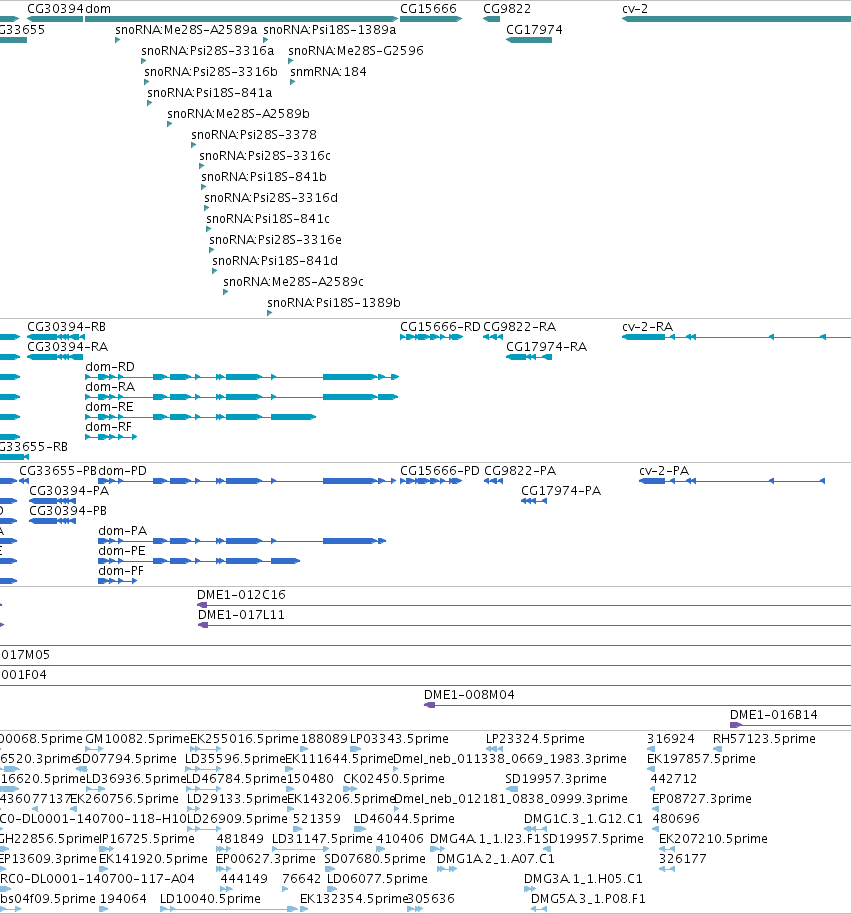Image resolution: width=851 pixels, height=914 pixels.
Task: Click the DME1-008M04 BAC clone label
Action: 469,695
